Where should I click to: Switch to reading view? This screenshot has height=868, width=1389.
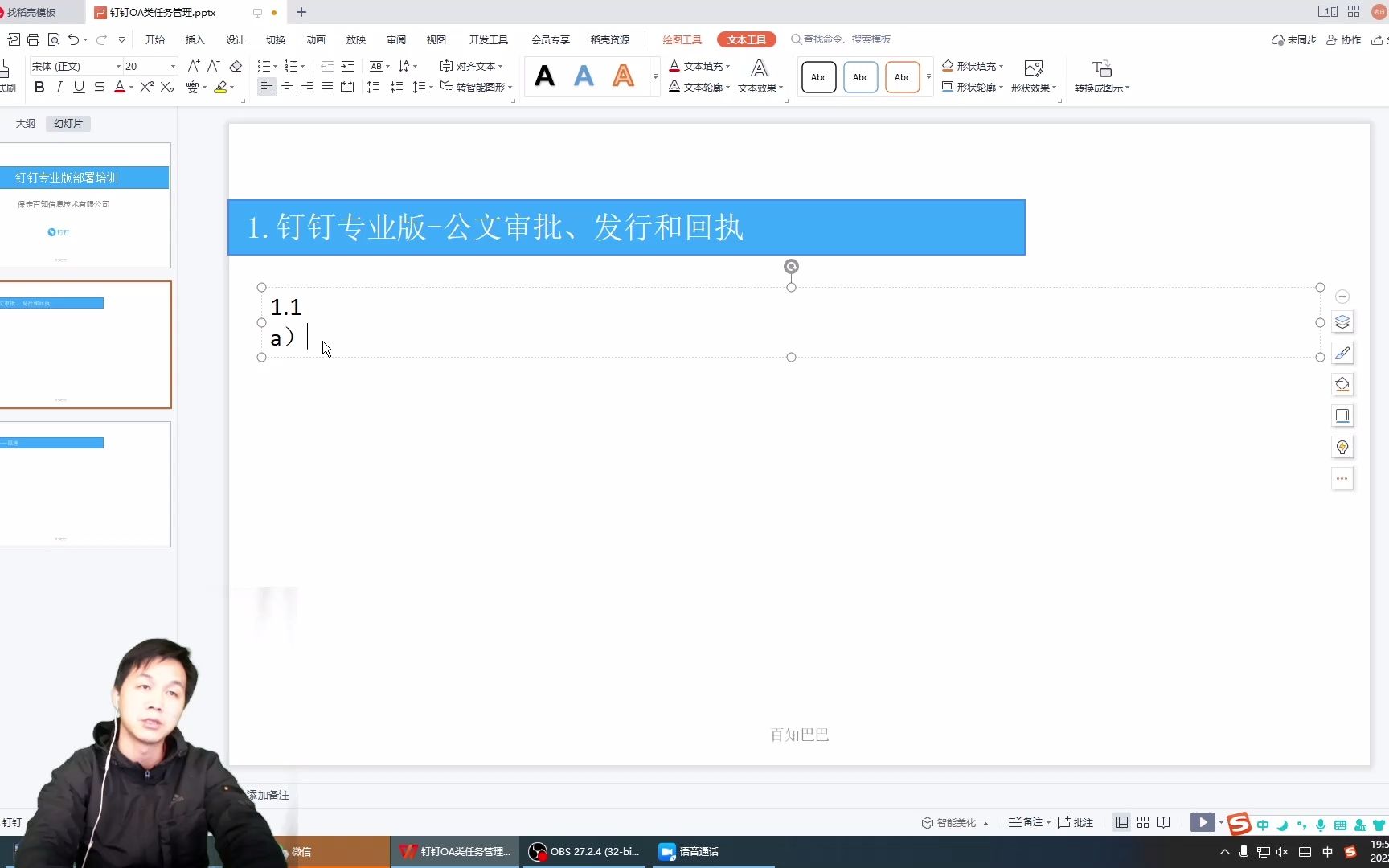point(1164,822)
